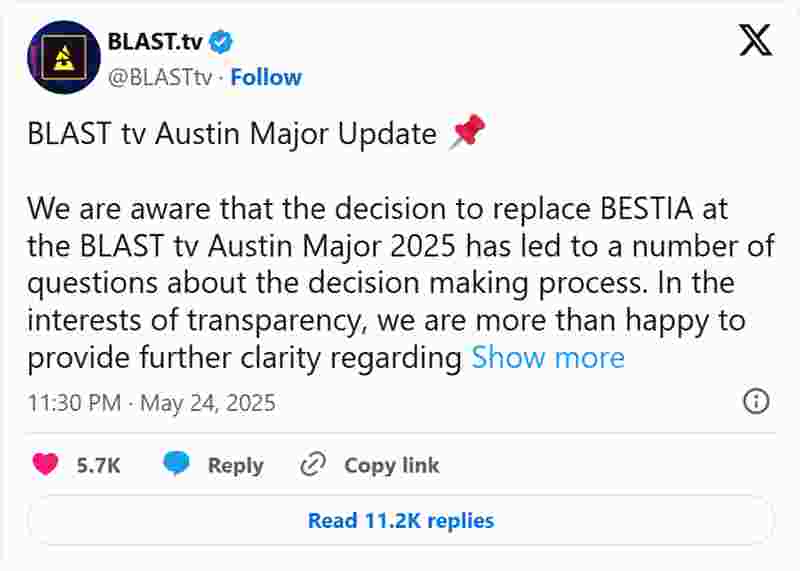Open the 11:30 PM May 24, 2025 timestamp
The height and width of the screenshot is (571, 800).
[152, 403]
